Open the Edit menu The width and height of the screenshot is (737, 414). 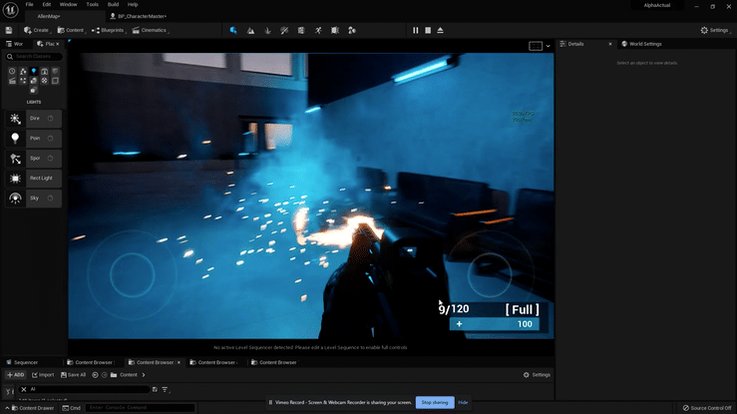[x=47, y=4]
